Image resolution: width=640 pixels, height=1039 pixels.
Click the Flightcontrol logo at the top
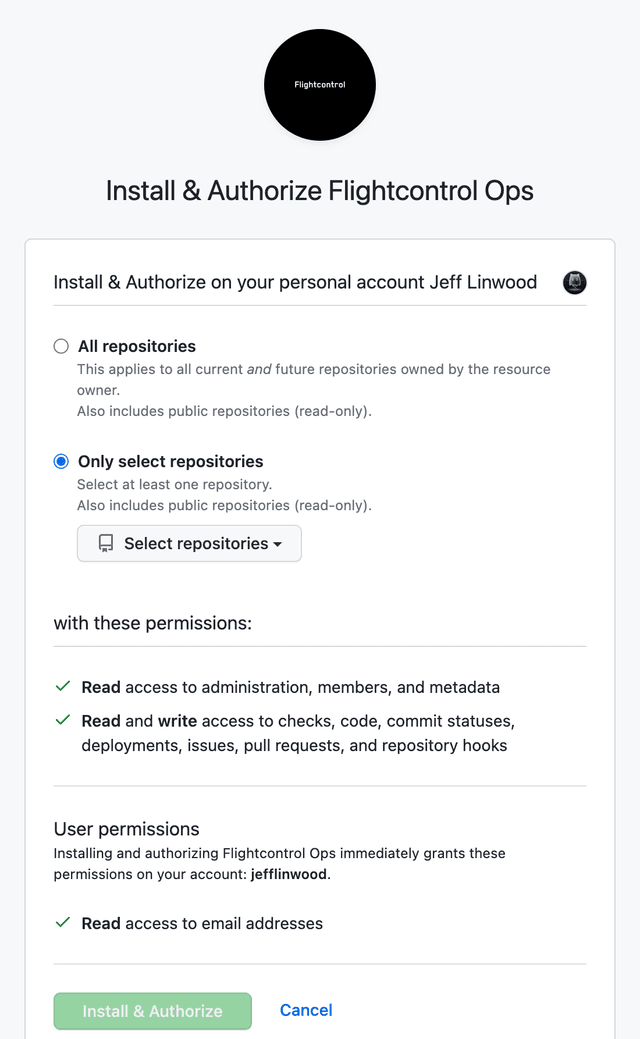(319, 84)
